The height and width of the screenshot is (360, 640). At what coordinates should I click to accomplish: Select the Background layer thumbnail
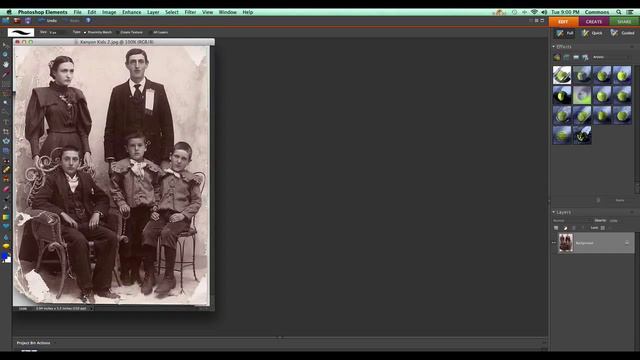pos(565,242)
